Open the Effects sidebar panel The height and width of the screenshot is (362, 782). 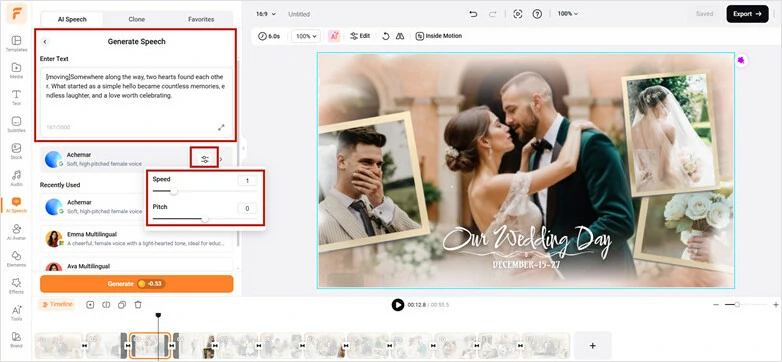coord(16,286)
